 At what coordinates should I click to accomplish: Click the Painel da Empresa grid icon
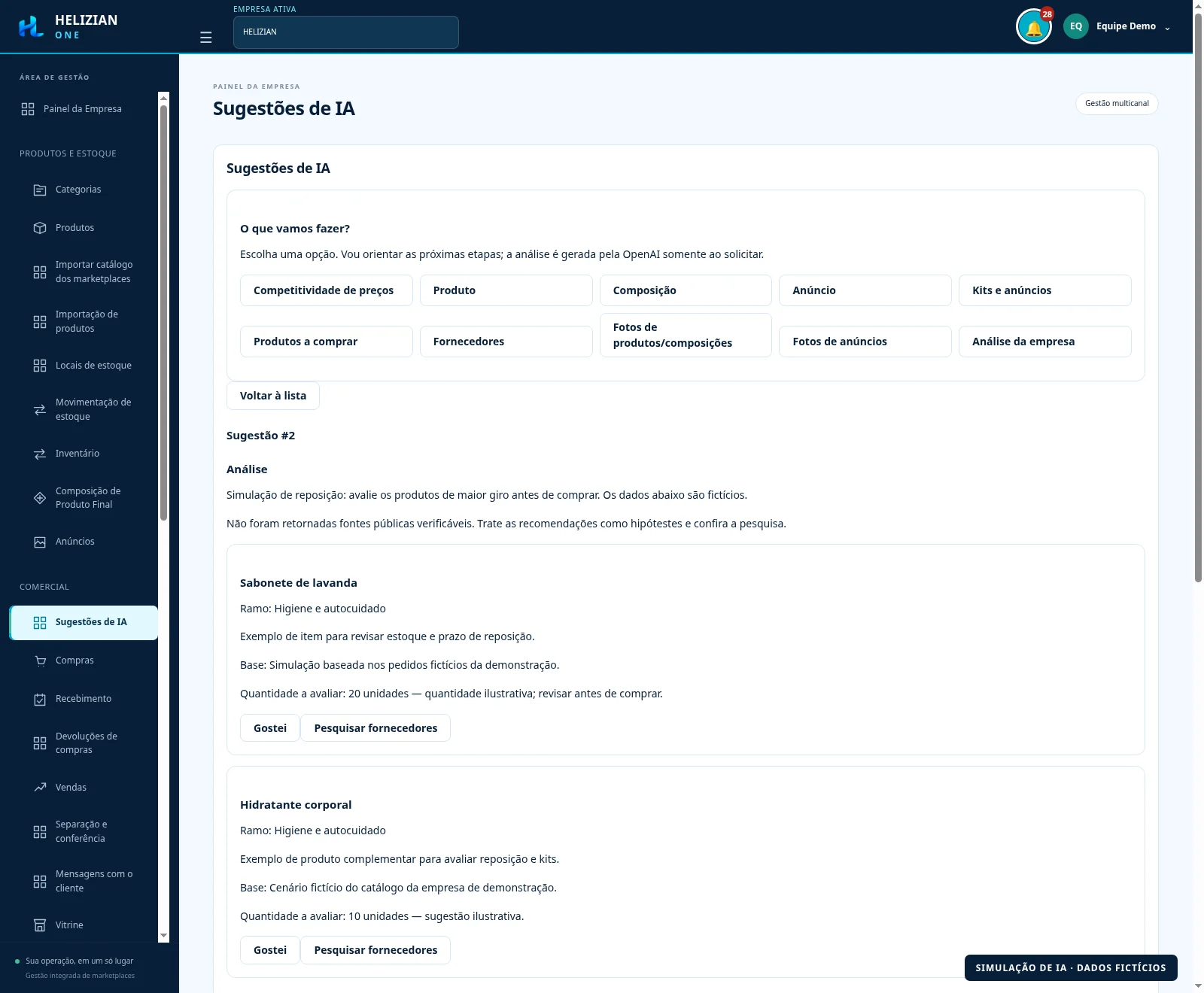[28, 109]
